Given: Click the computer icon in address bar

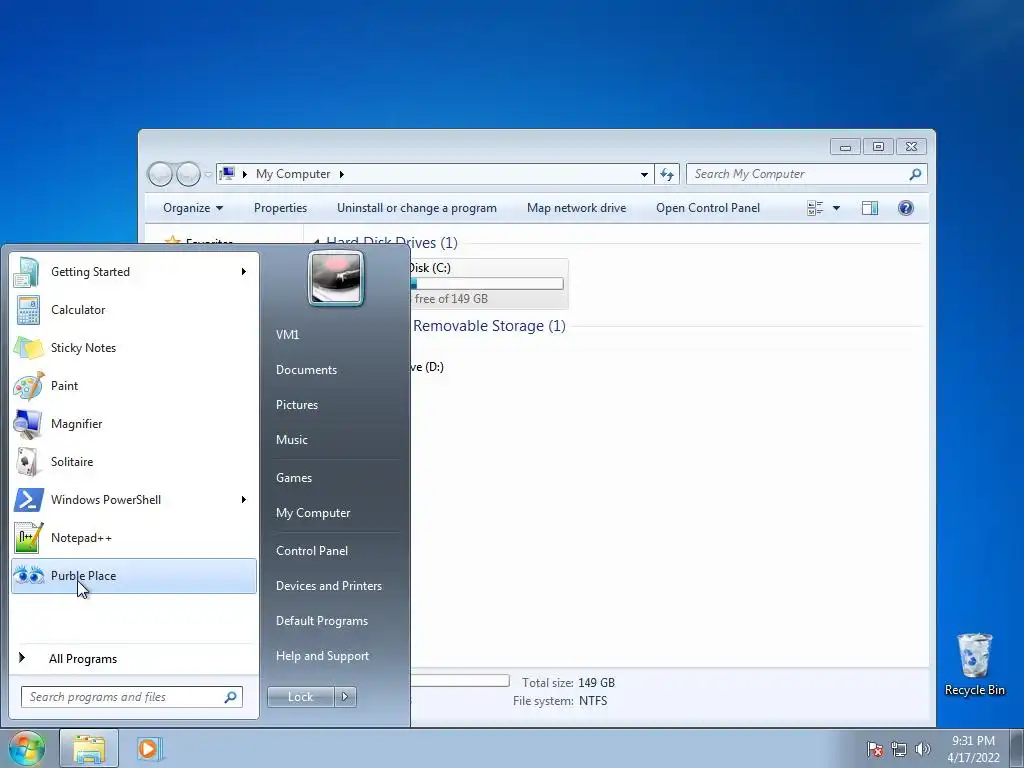Looking at the screenshot, I should (x=227, y=174).
